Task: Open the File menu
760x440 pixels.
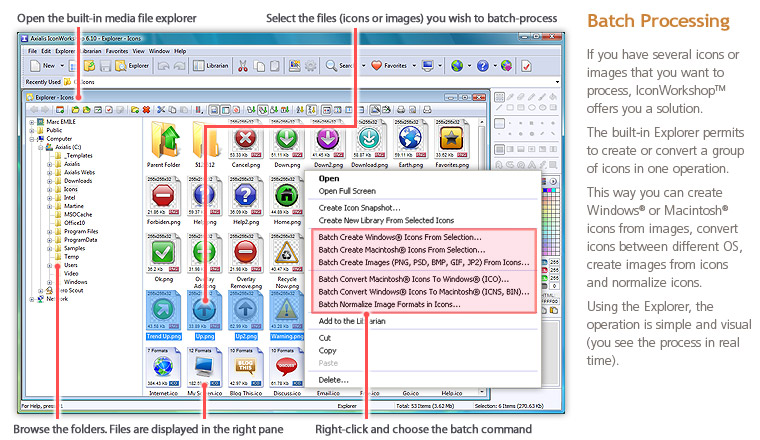Action: click(32, 51)
